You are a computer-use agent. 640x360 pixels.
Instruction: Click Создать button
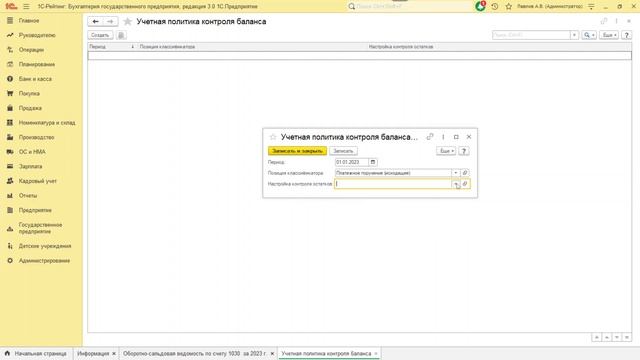100,35
